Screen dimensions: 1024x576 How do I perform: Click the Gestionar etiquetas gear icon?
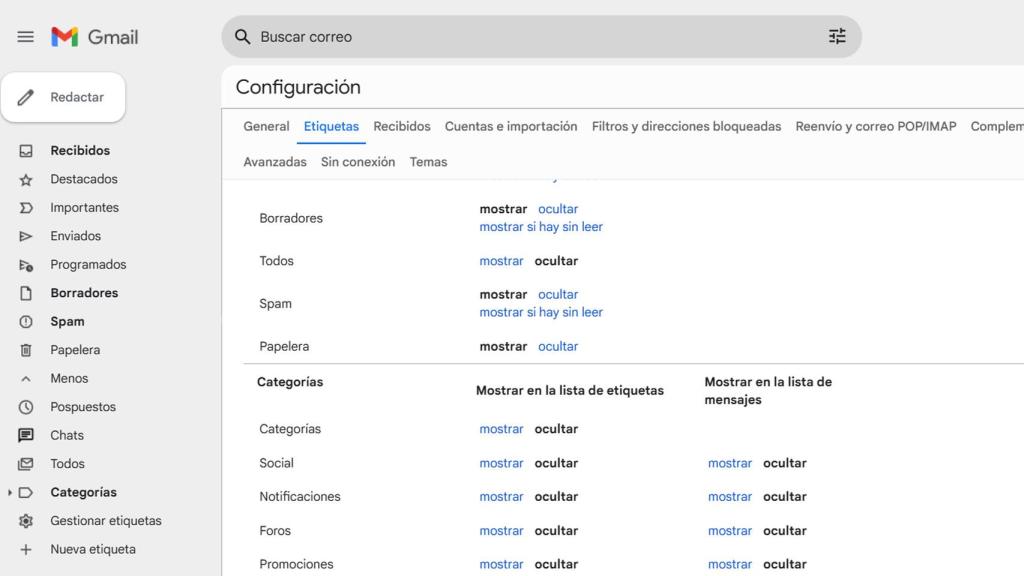(x=25, y=521)
